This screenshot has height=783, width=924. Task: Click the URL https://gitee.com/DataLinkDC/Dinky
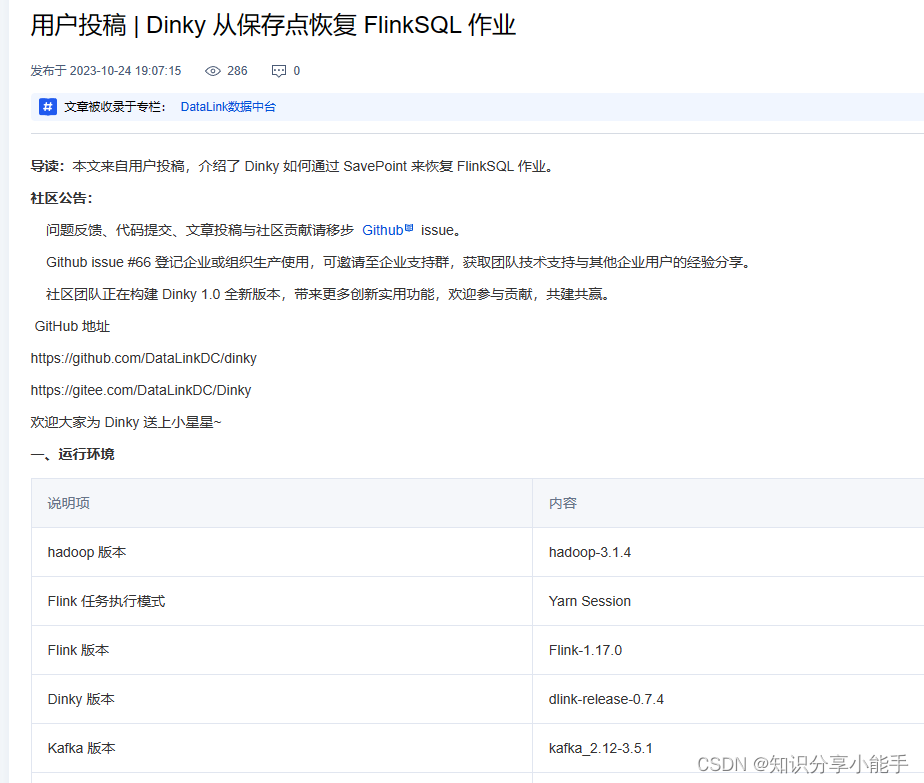pos(141,390)
